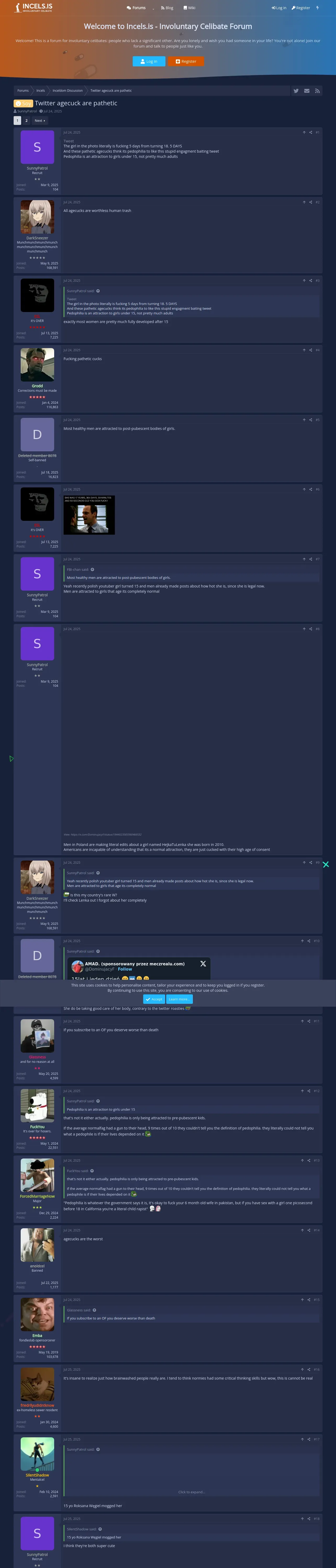Click share icon on post #8
Viewport: 336px width, 1568px height.
click(310, 629)
